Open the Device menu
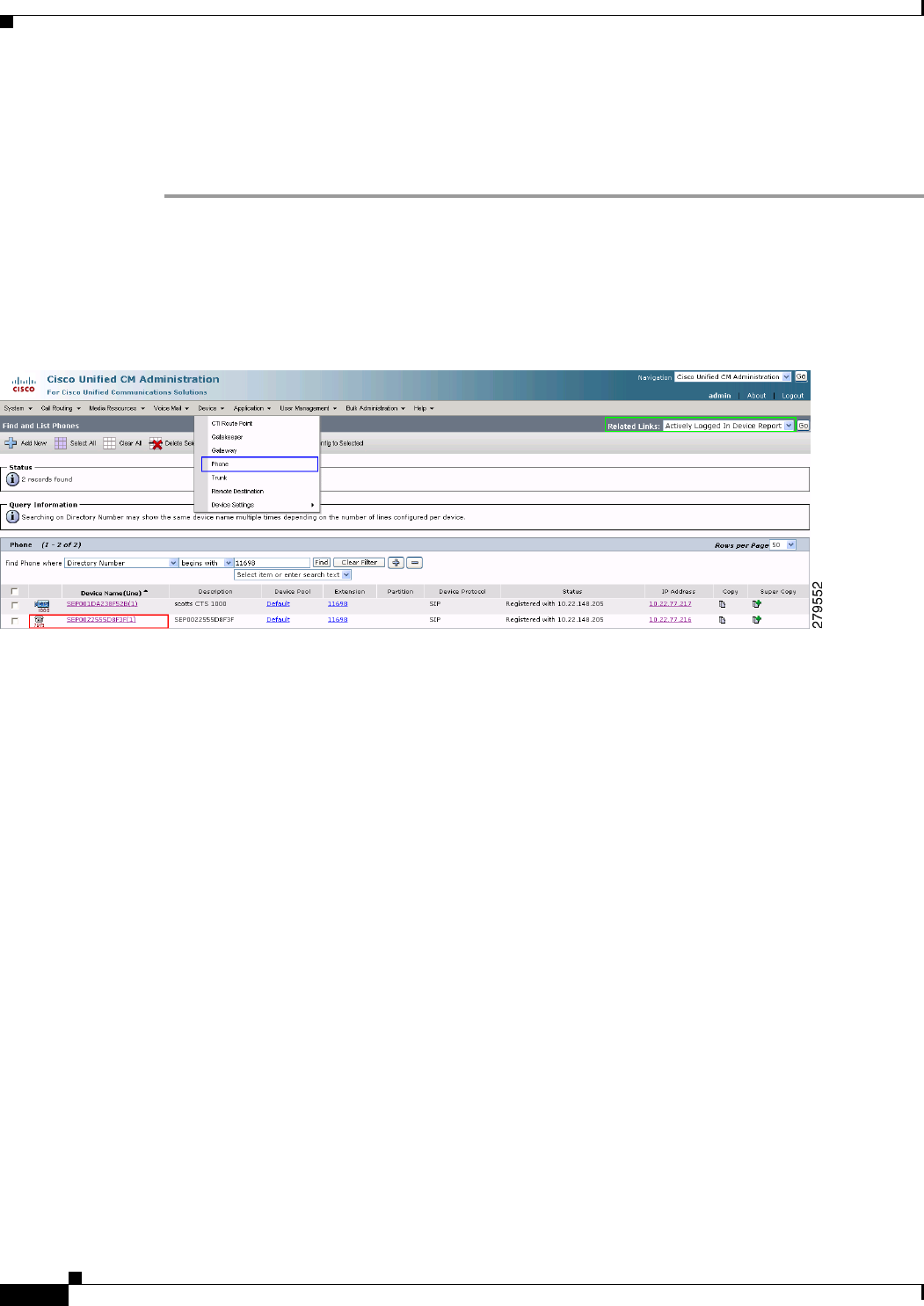 pos(211,408)
